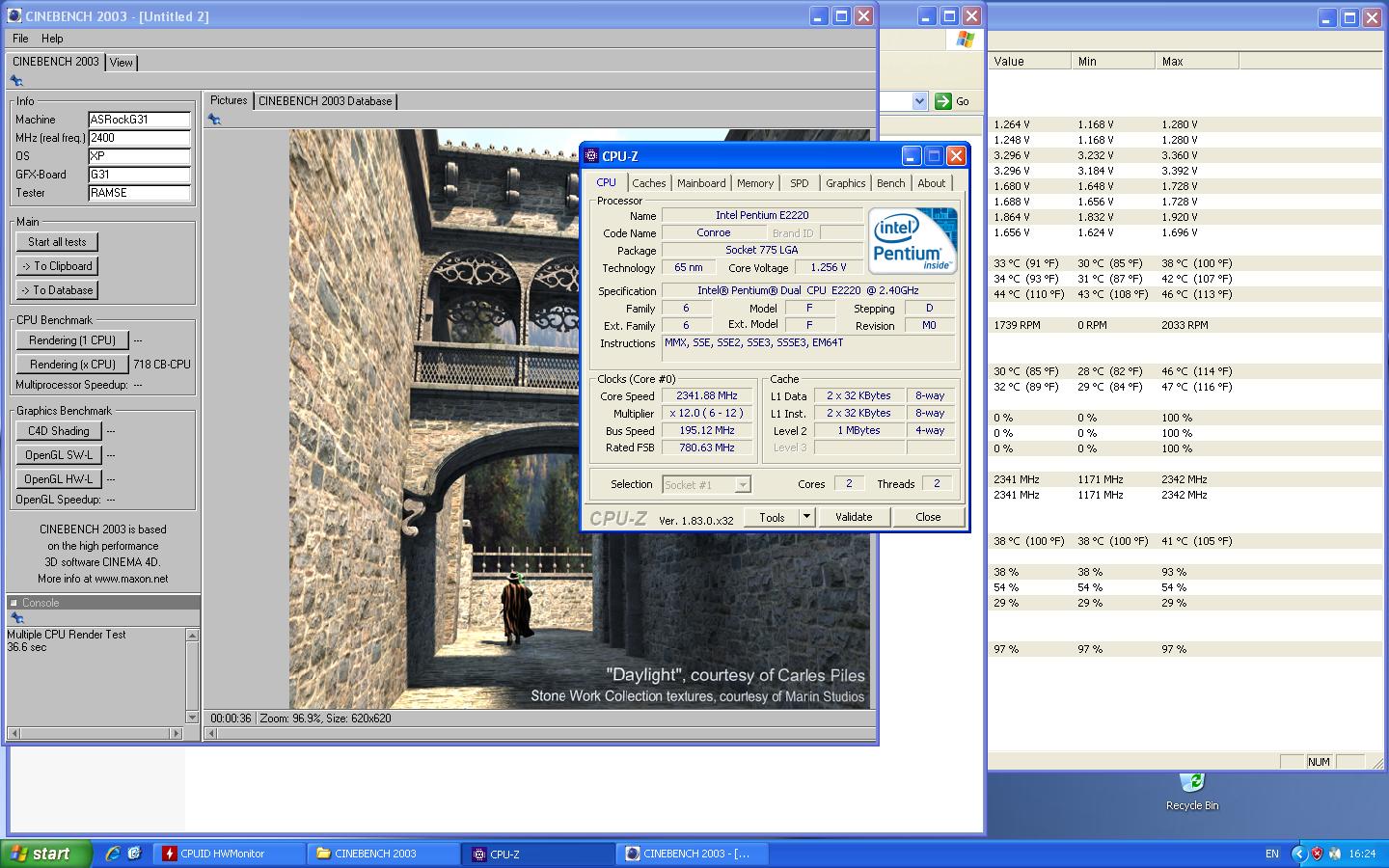Viewport: 1389px width, 868px height.
Task: Click the Machine input field
Action: [140, 120]
